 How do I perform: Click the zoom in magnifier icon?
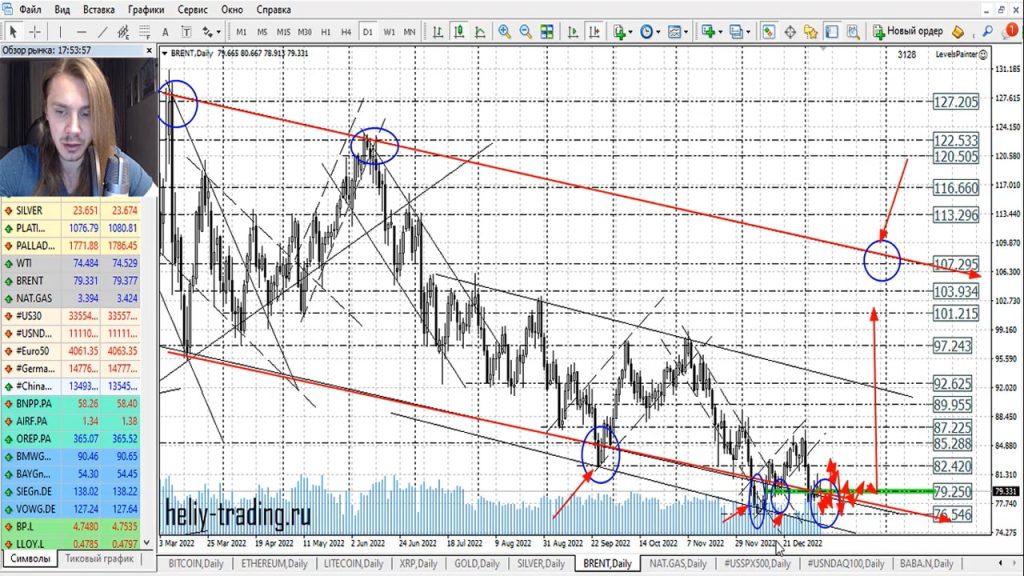(505, 31)
